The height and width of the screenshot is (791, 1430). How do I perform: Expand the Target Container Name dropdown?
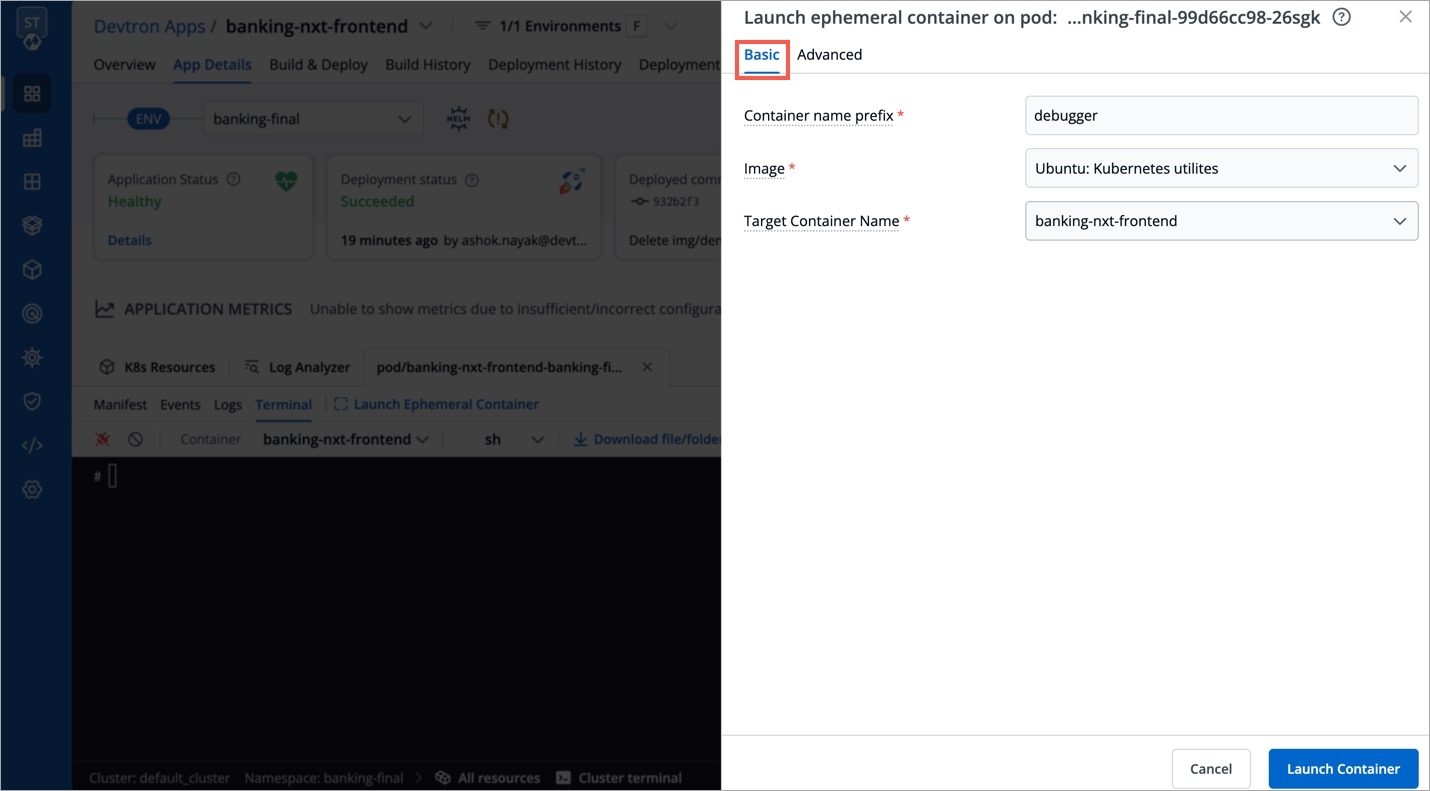pos(1221,221)
